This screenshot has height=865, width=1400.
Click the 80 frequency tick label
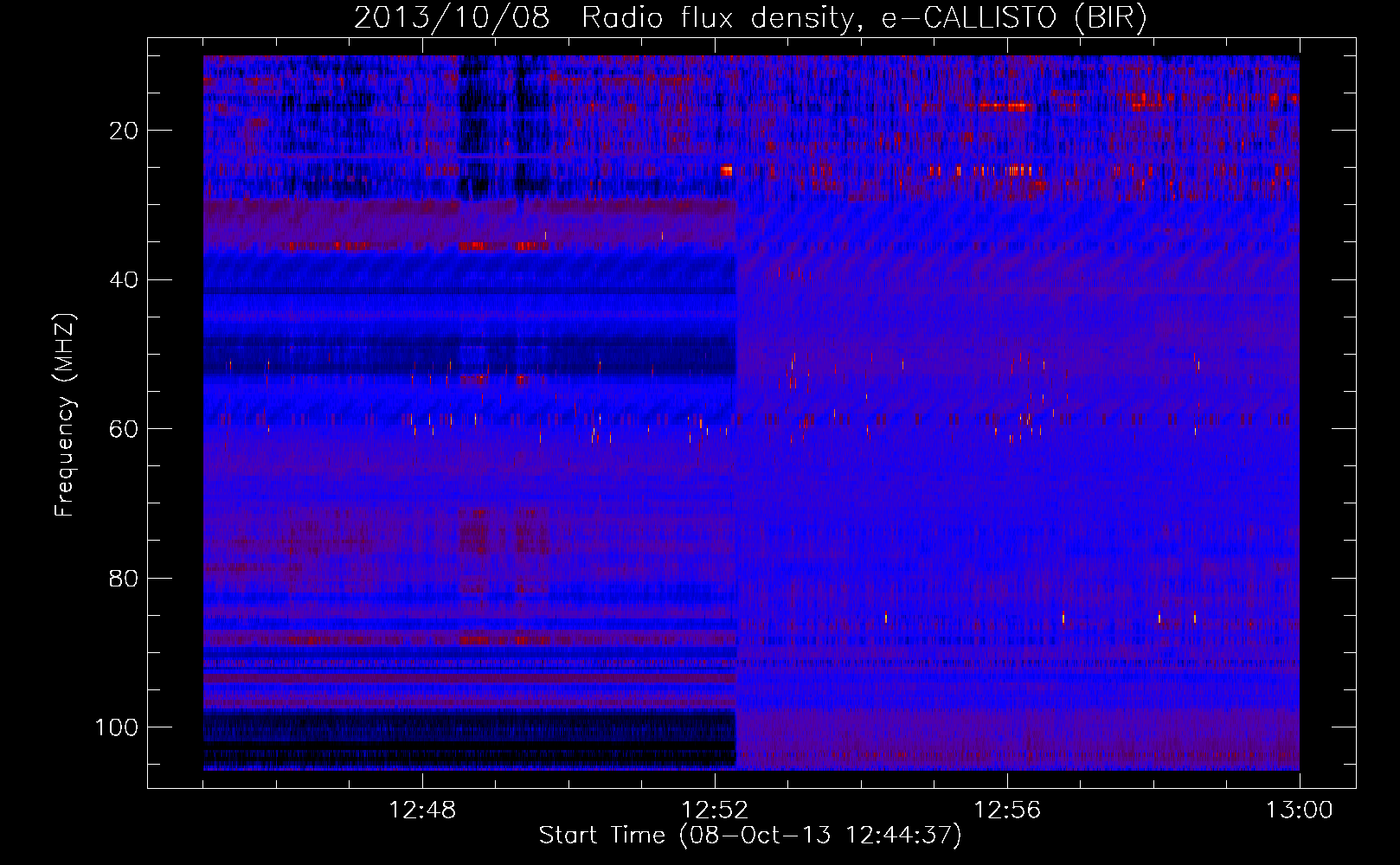125,578
